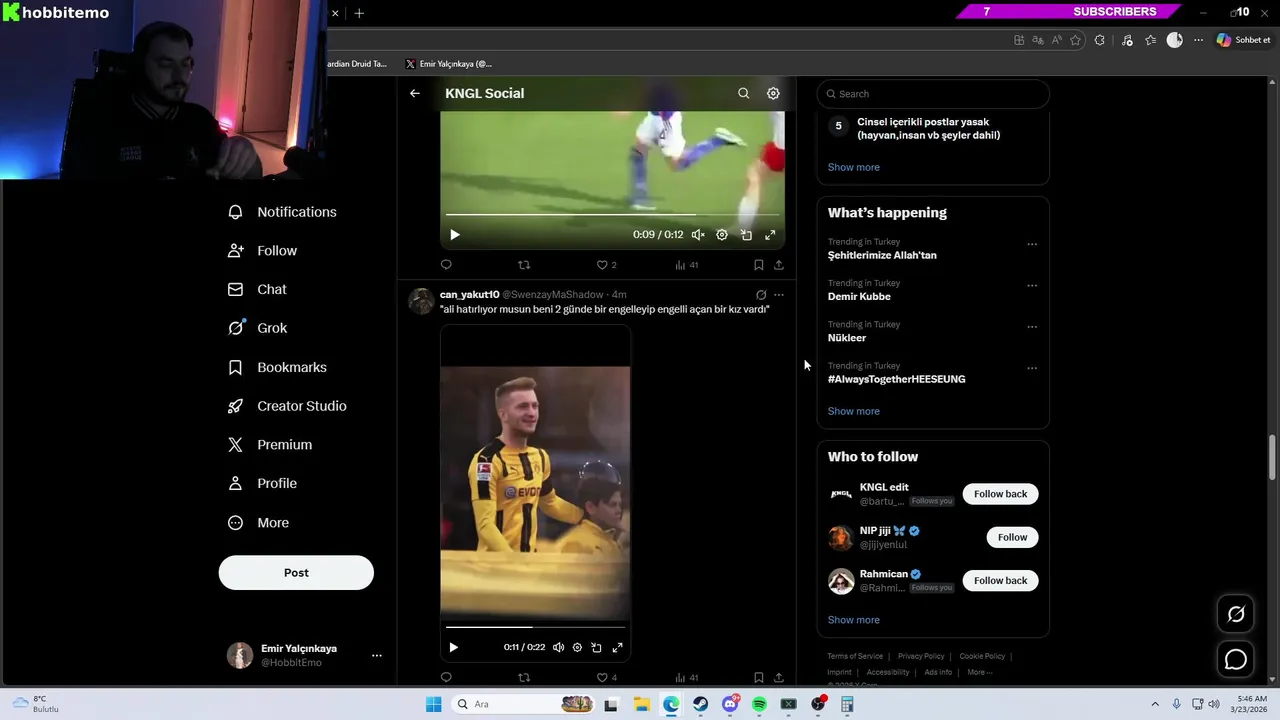This screenshot has width=1280, height=720.
Task: Open Creator Studio in the sidebar
Action: pos(288,406)
